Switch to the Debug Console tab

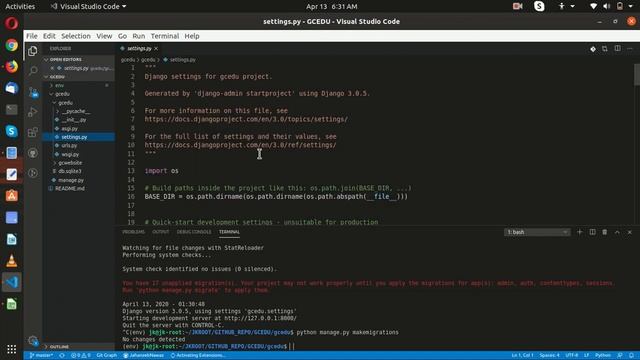[194, 232]
